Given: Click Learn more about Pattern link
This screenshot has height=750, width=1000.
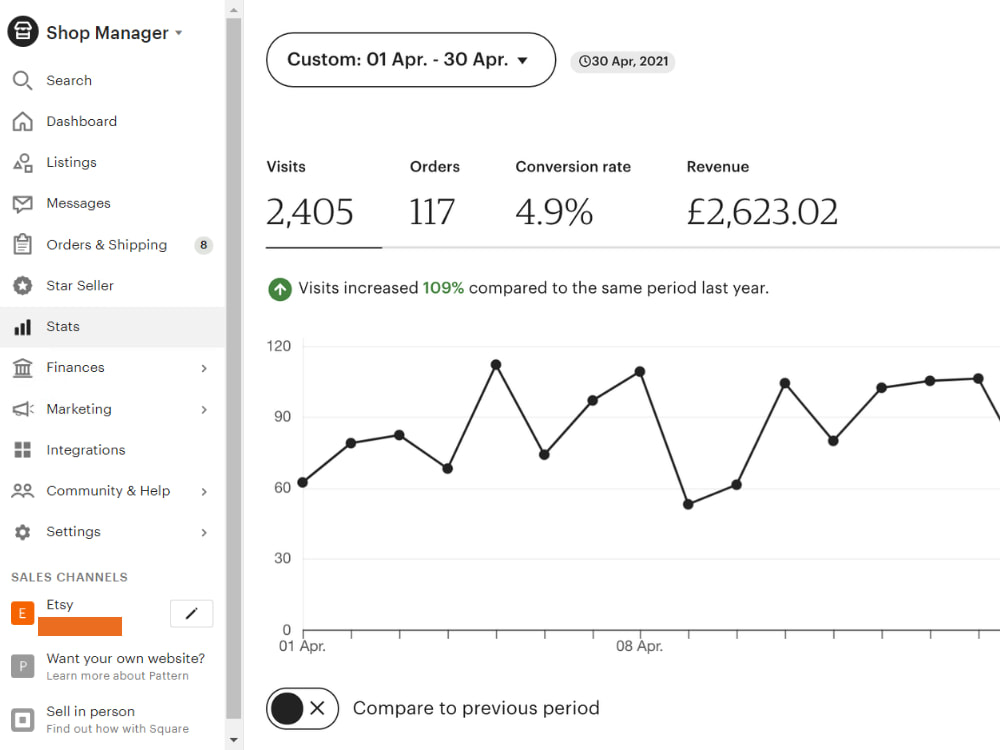Looking at the screenshot, I should [117, 676].
